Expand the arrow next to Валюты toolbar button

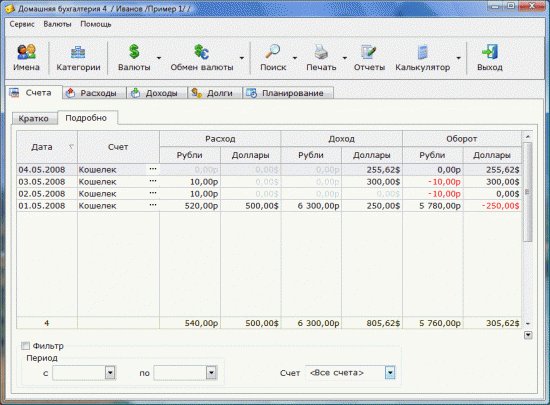click(159, 58)
